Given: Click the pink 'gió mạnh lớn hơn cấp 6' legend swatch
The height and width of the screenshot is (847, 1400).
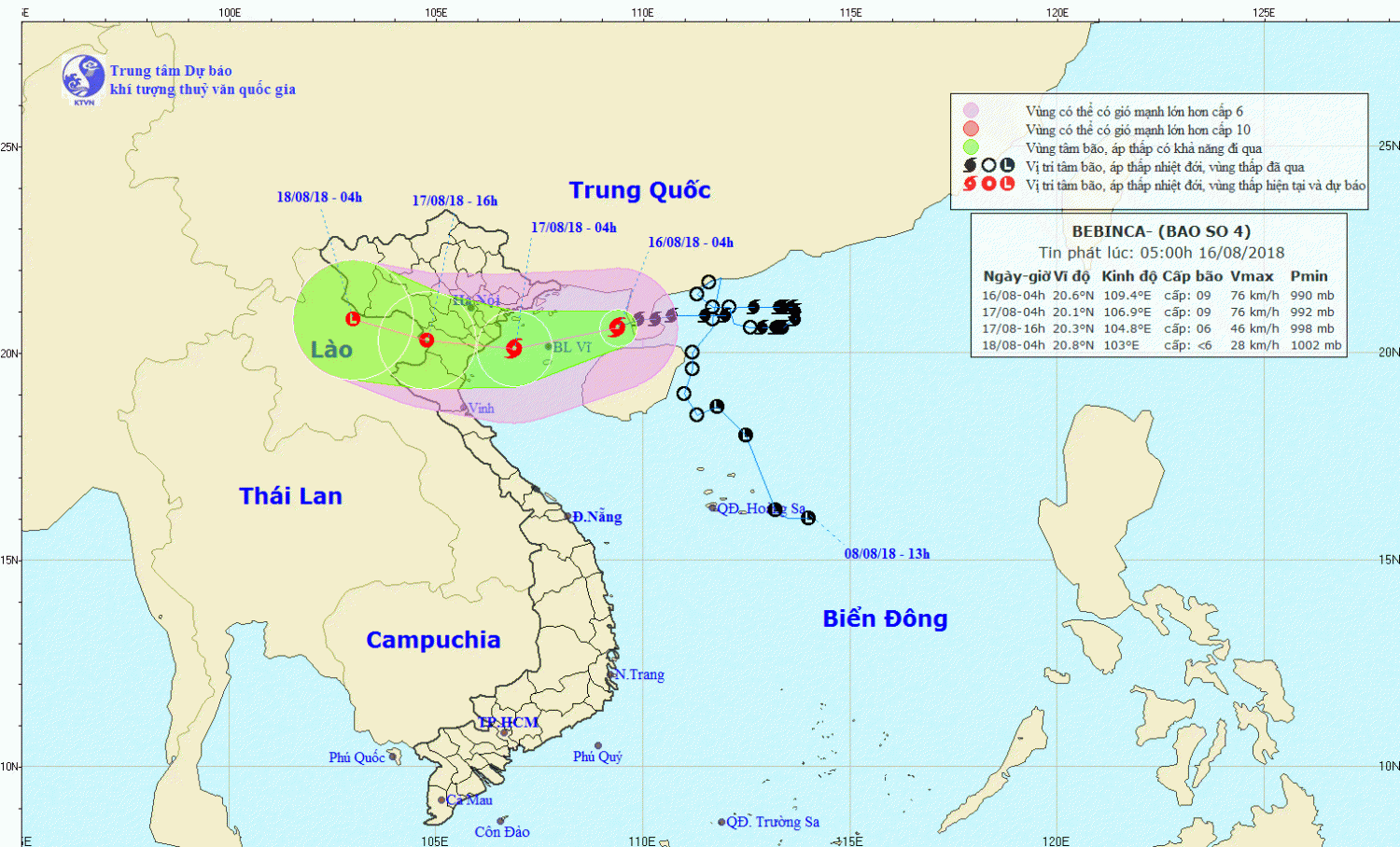Looking at the screenshot, I should [x=971, y=110].
